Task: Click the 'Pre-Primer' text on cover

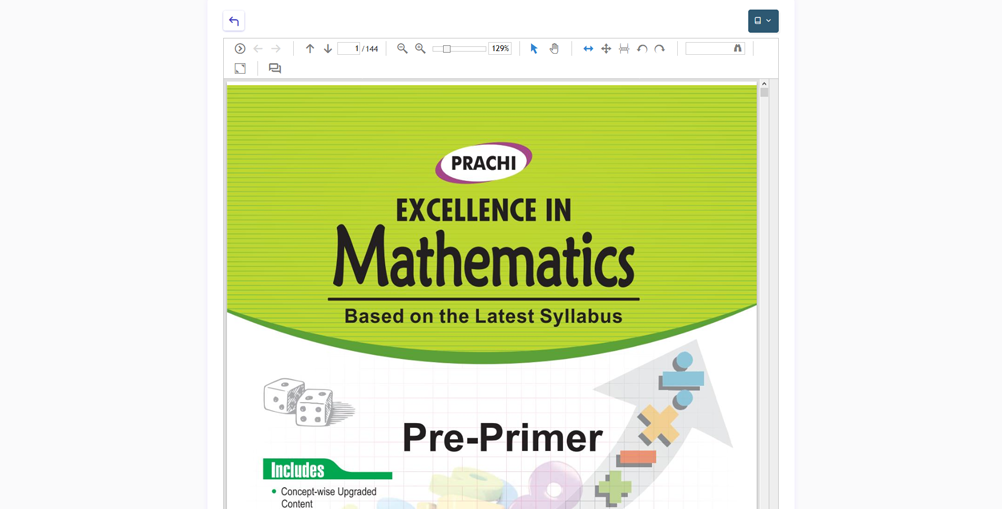Action: point(503,437)
